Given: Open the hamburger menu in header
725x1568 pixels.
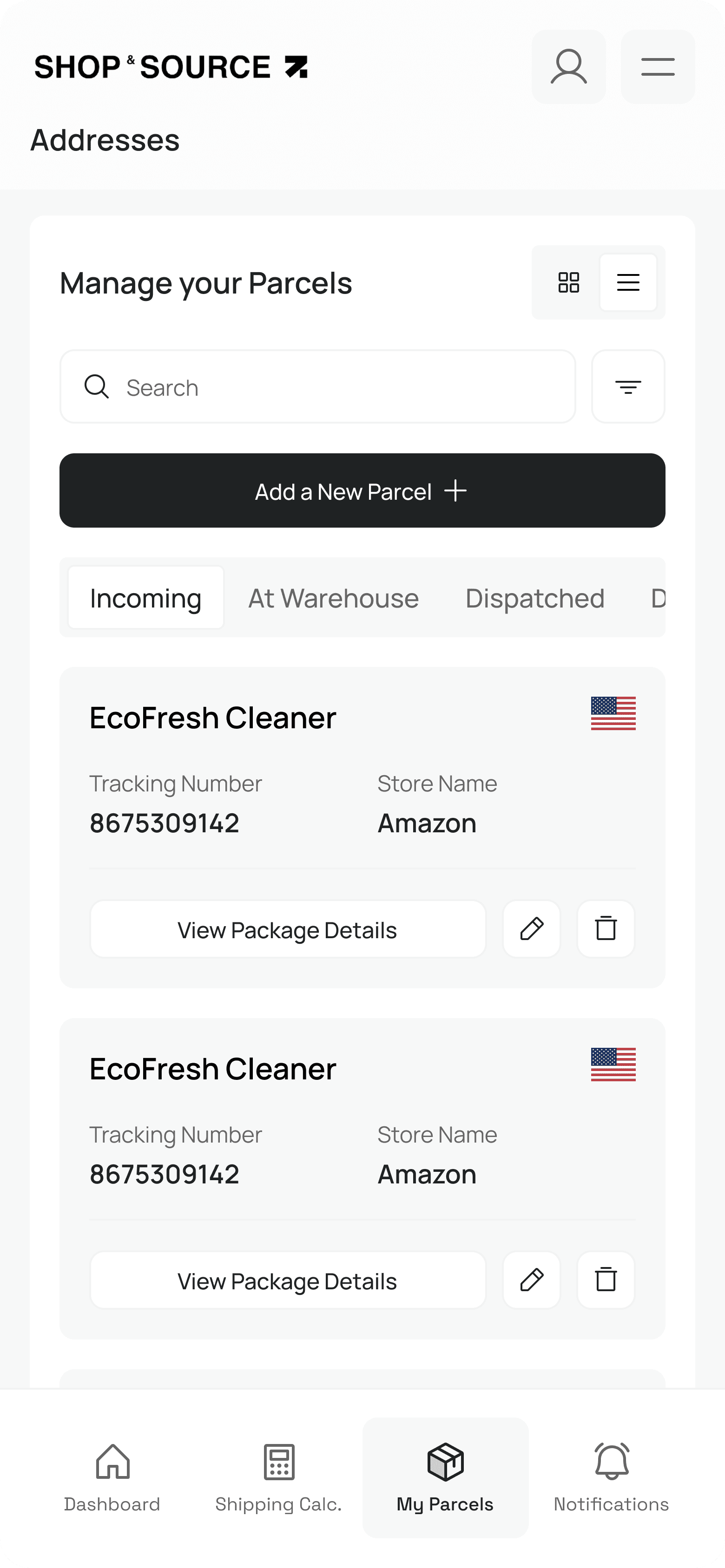Looking at the screenshot, I should 657,67.
